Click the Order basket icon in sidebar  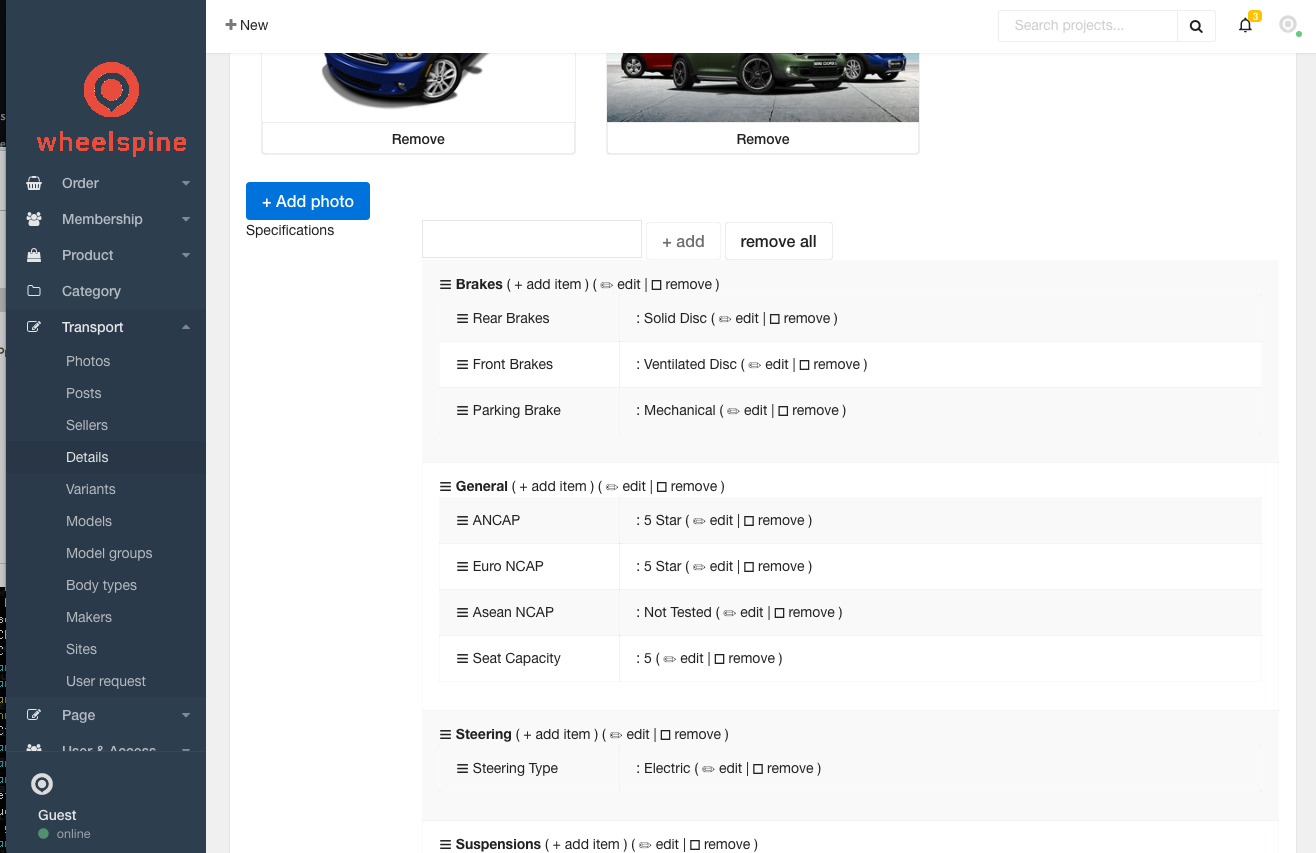pos(35,183)
